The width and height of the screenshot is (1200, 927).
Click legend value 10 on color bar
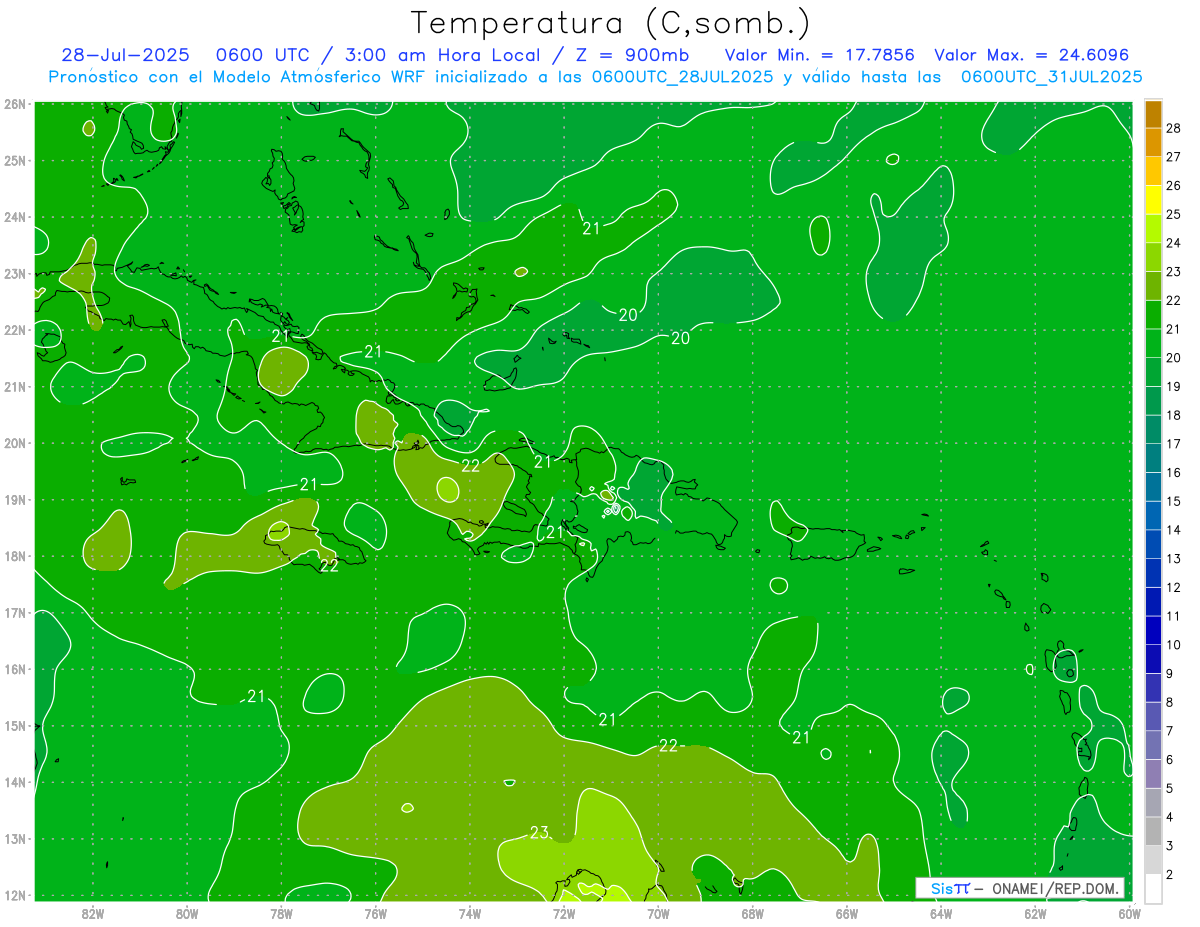(x=1174, y=645)
